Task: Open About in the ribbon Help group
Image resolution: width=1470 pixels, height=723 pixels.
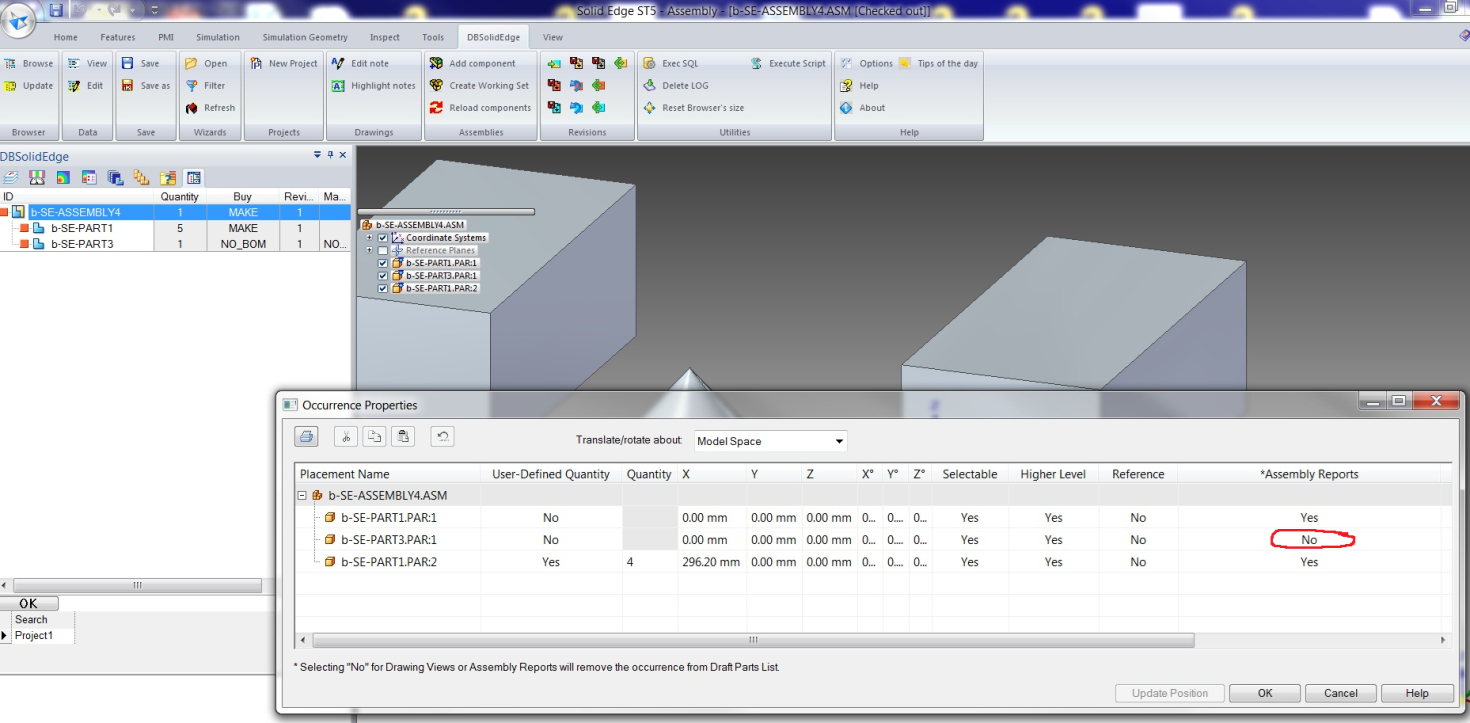Action: tap(863, 108)
